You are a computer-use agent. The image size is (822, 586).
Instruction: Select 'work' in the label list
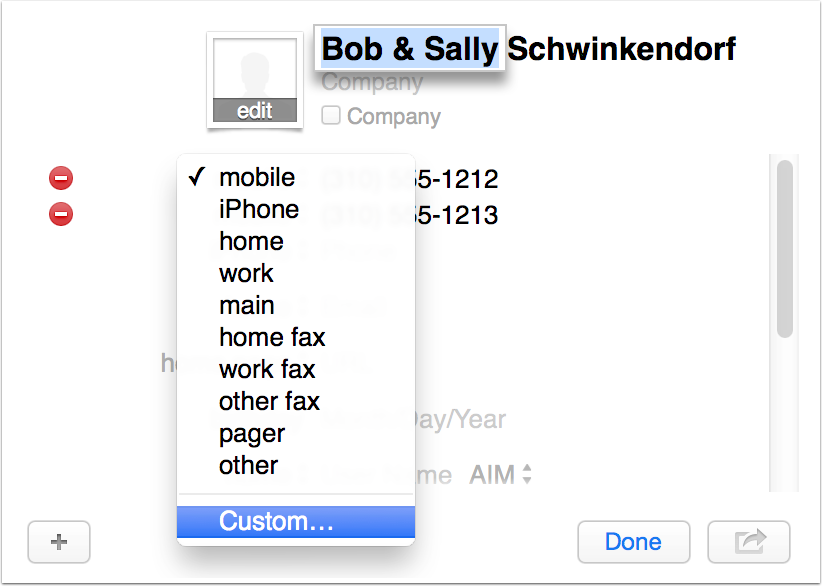pos(246,274)
